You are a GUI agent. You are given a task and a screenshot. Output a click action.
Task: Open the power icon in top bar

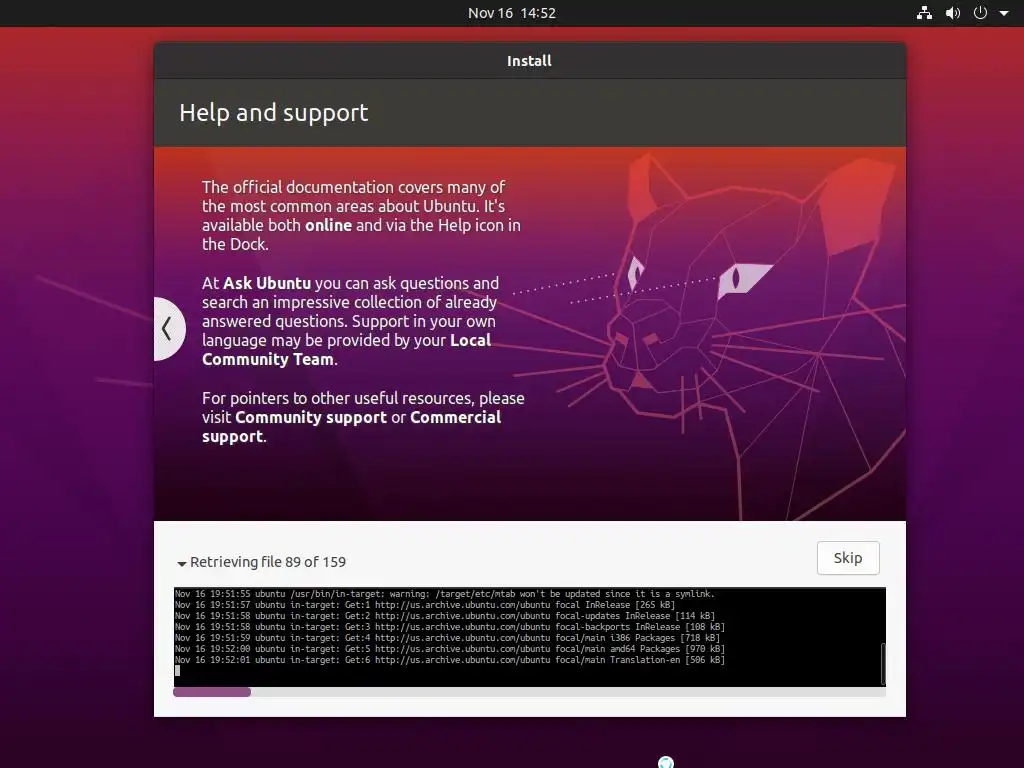tap(980, 12)
